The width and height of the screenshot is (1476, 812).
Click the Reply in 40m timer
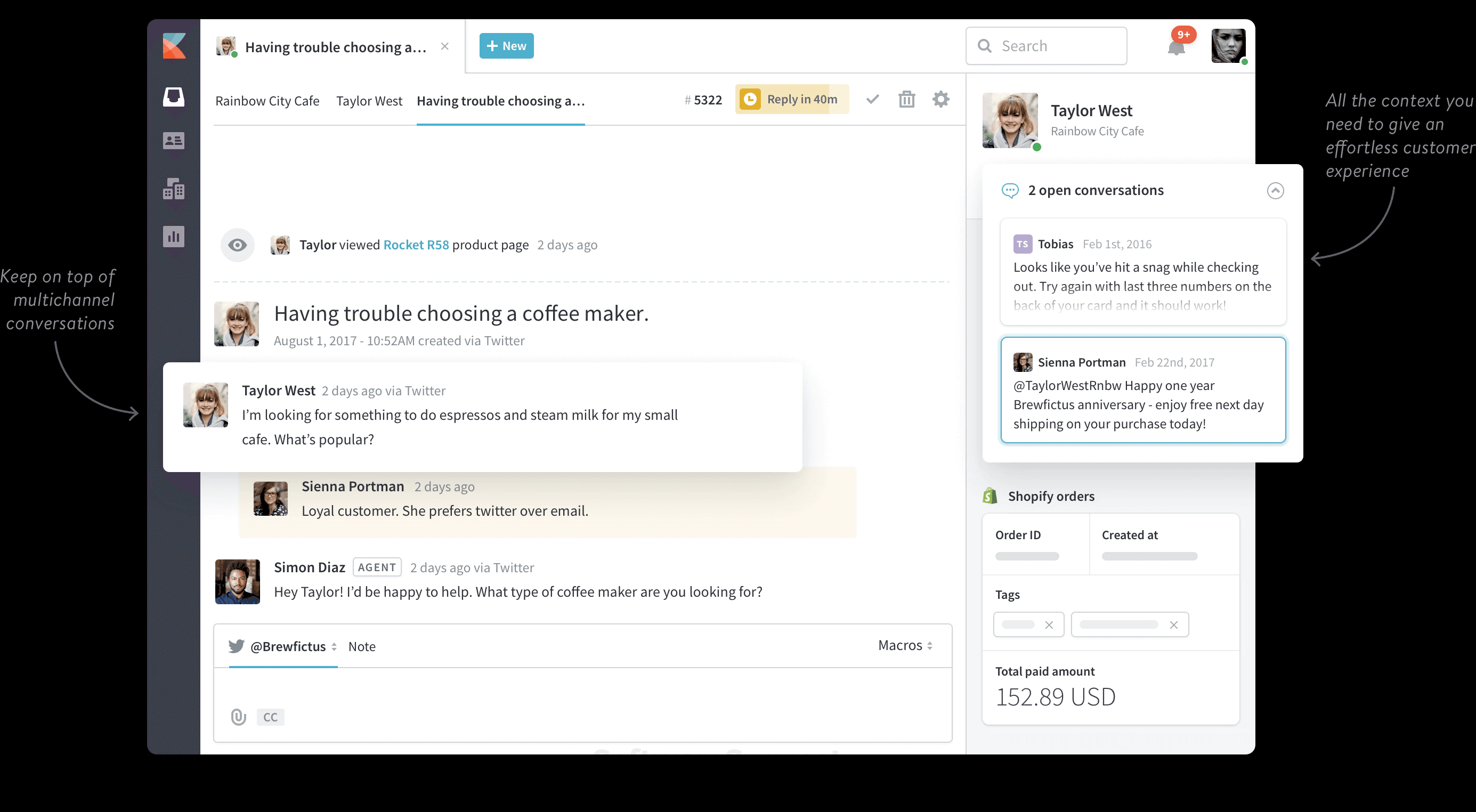click(791, 100)
